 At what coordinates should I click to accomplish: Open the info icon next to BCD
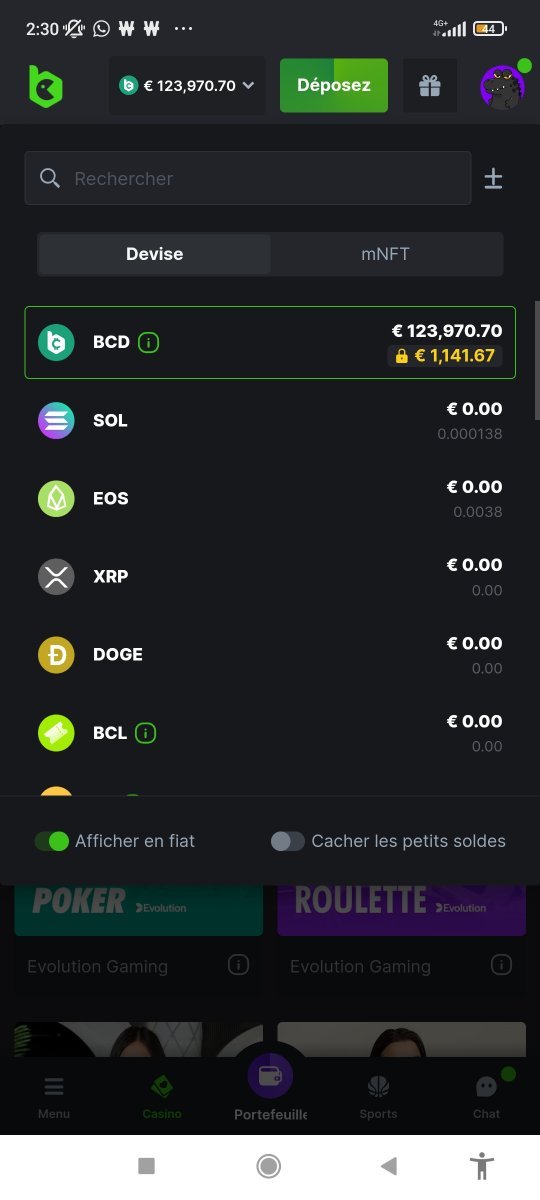pyautogui.click(x=149, y=342)
